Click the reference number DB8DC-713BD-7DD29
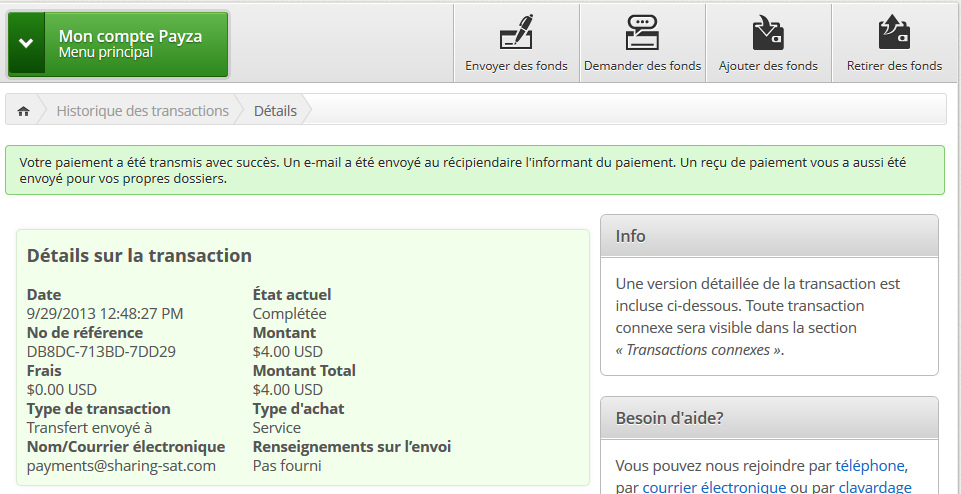Viewport: 961px width, 494px height. click(102, 352)
